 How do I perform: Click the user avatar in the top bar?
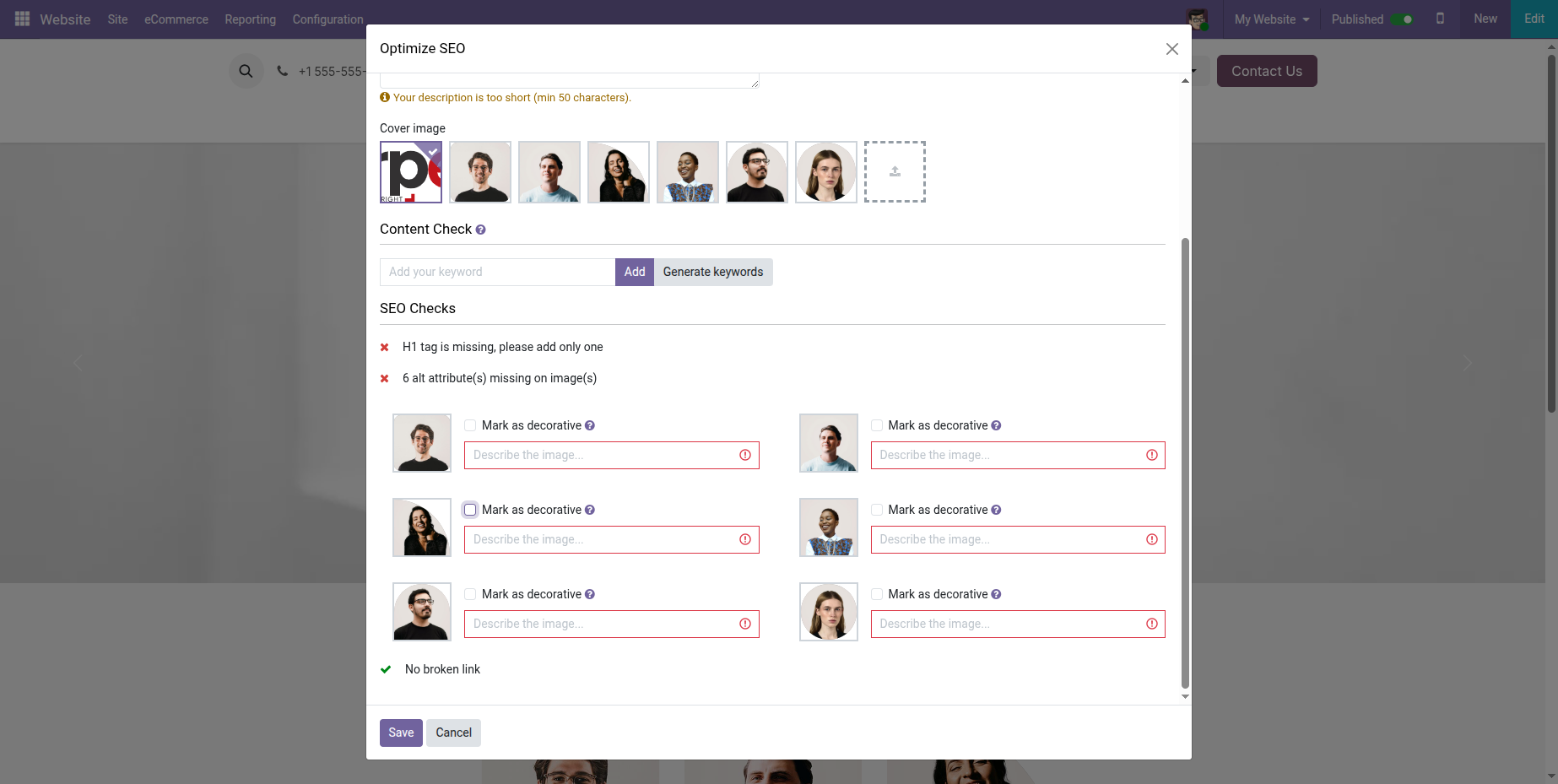click(1197, 19)
